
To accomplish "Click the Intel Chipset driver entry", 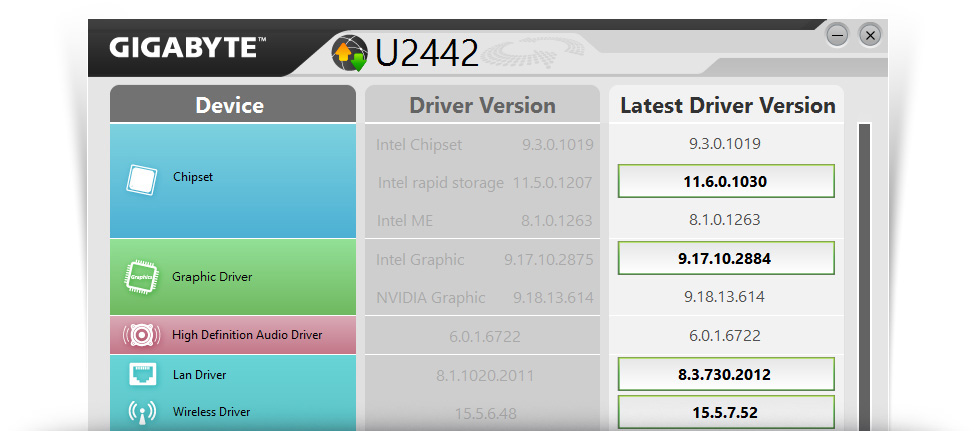I will [x=419, y=145].
